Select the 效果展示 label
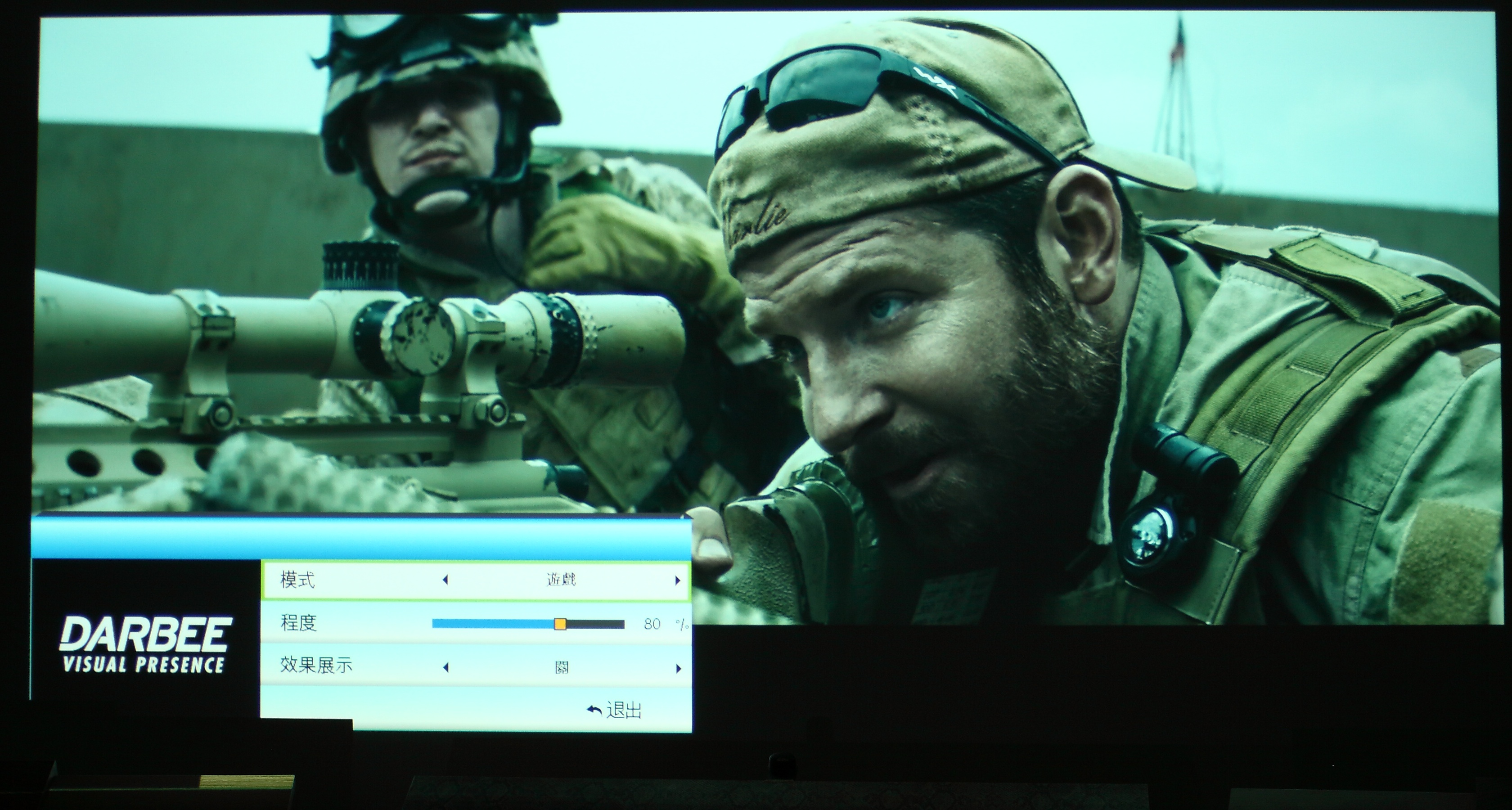This screenshot has height=810, width=1512. [316, 665]
